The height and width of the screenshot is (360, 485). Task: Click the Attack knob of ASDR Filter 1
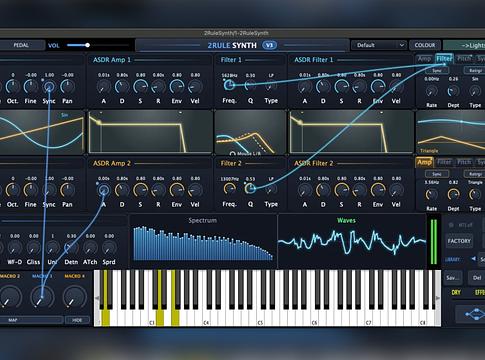click(x=304, y=87)
